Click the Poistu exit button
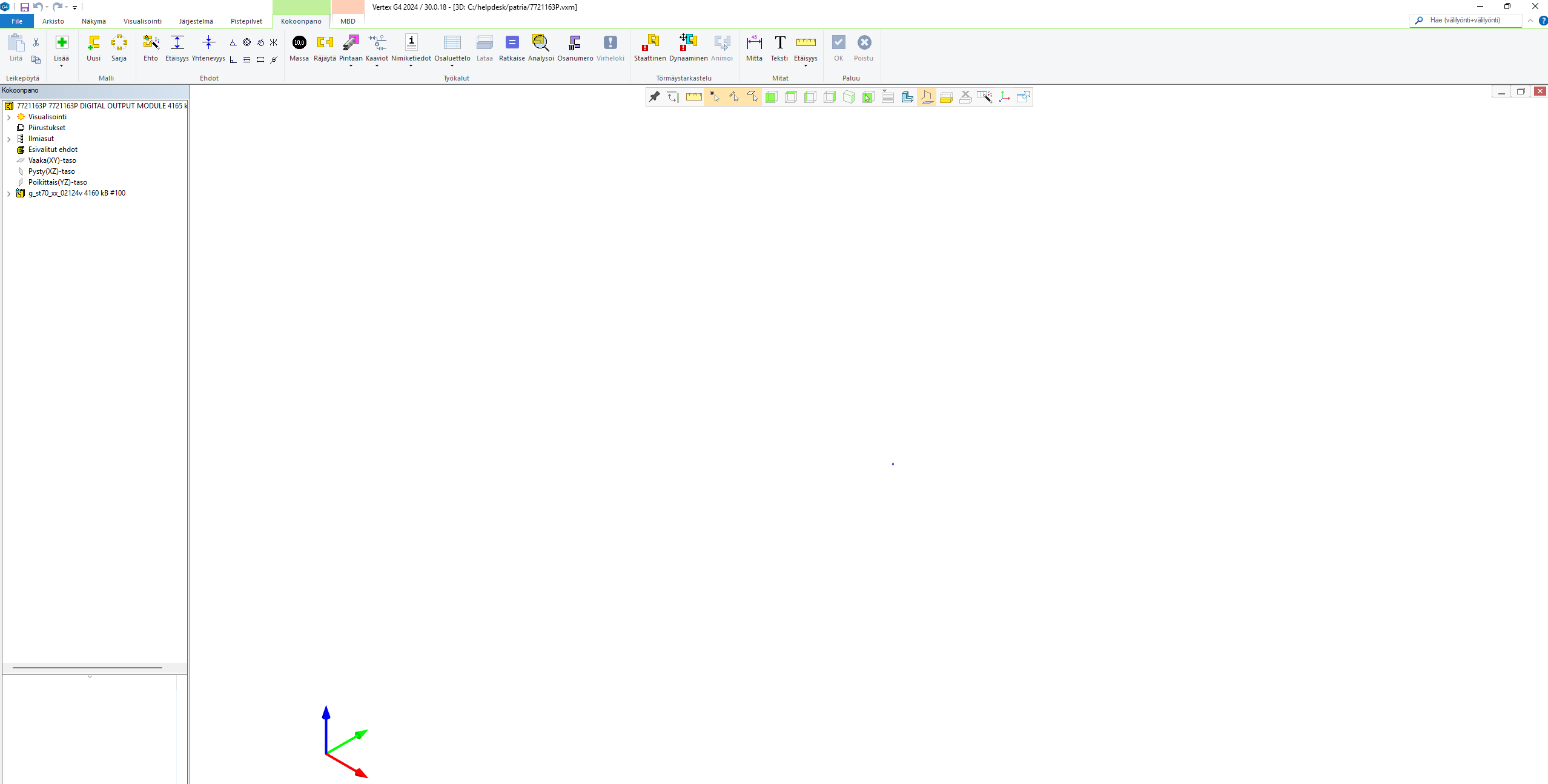This screenshot has height=784, width=1548. tap(864, 48)
